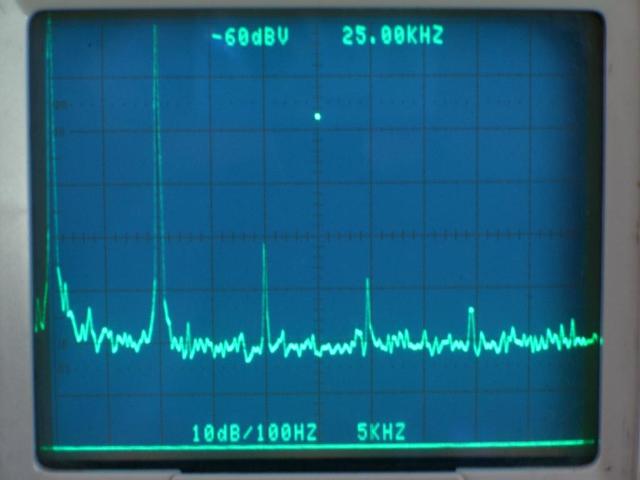Click the bright marker dot near center

point(318,117)
